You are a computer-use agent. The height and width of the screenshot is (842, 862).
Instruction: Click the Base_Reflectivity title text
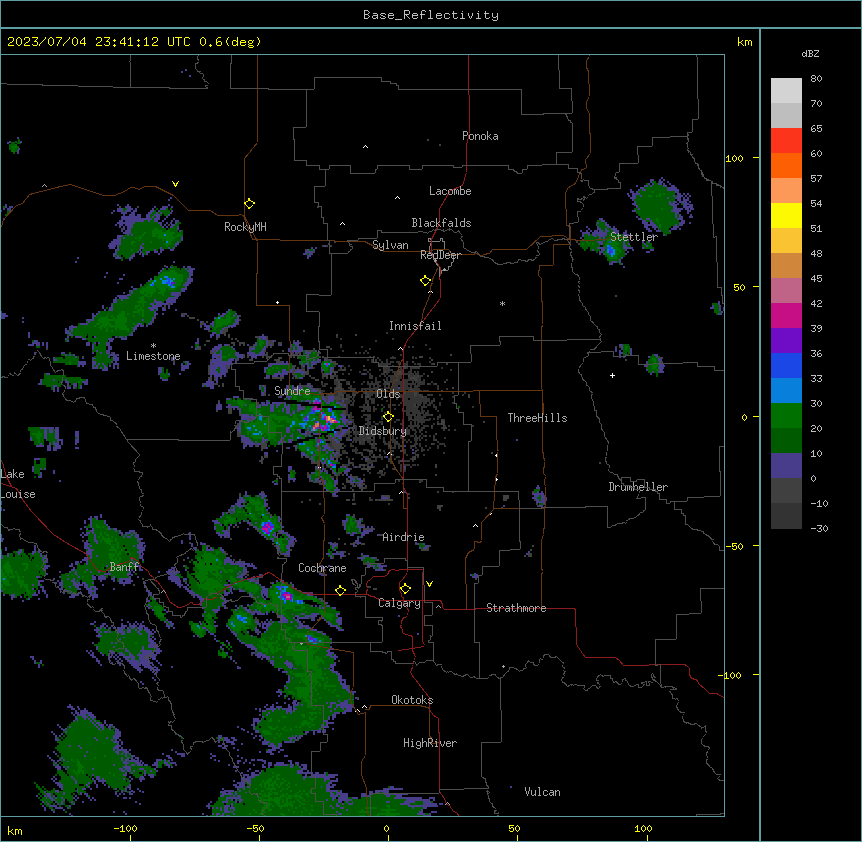[x=431, y=15]
